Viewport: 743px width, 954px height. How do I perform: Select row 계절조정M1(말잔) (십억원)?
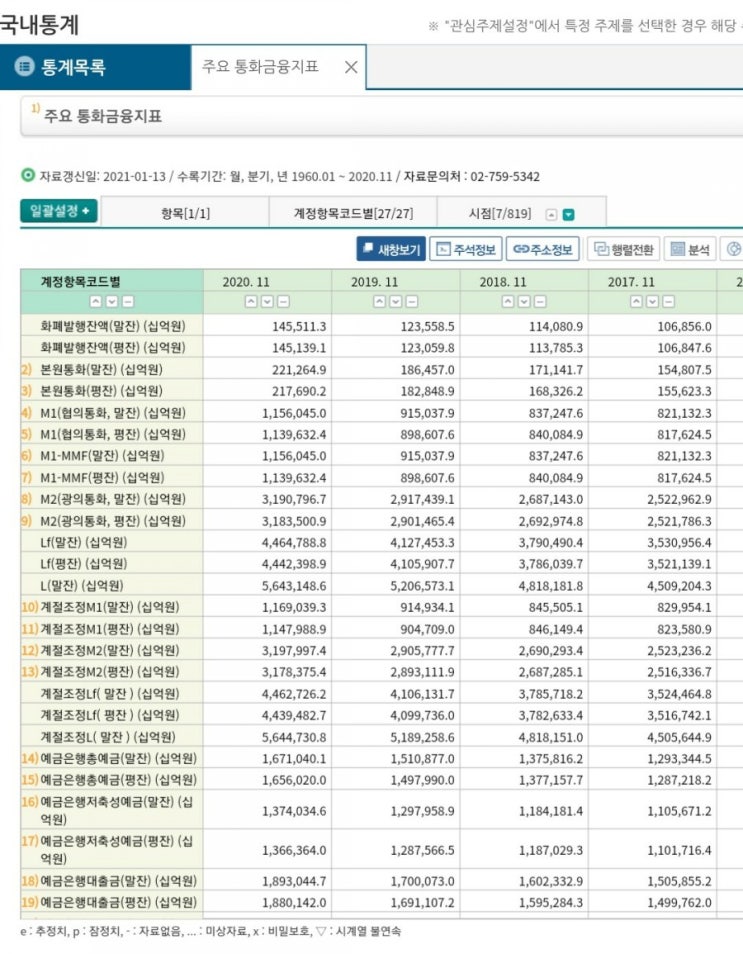pos(110,607)
